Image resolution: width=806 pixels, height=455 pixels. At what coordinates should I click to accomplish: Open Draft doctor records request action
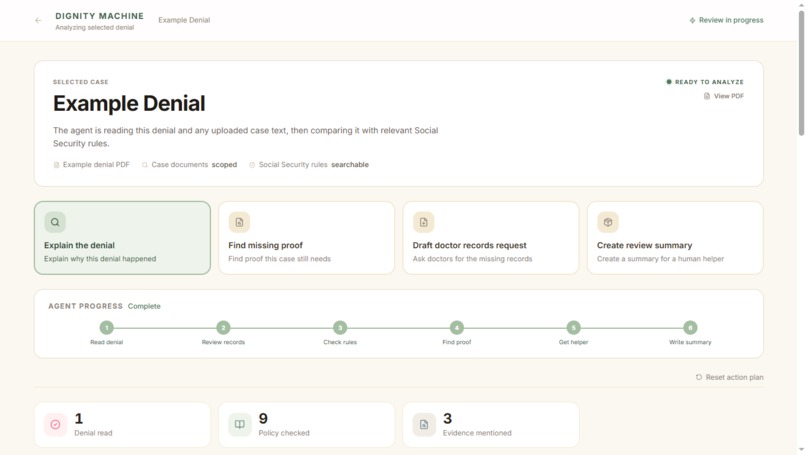[491, 238]
